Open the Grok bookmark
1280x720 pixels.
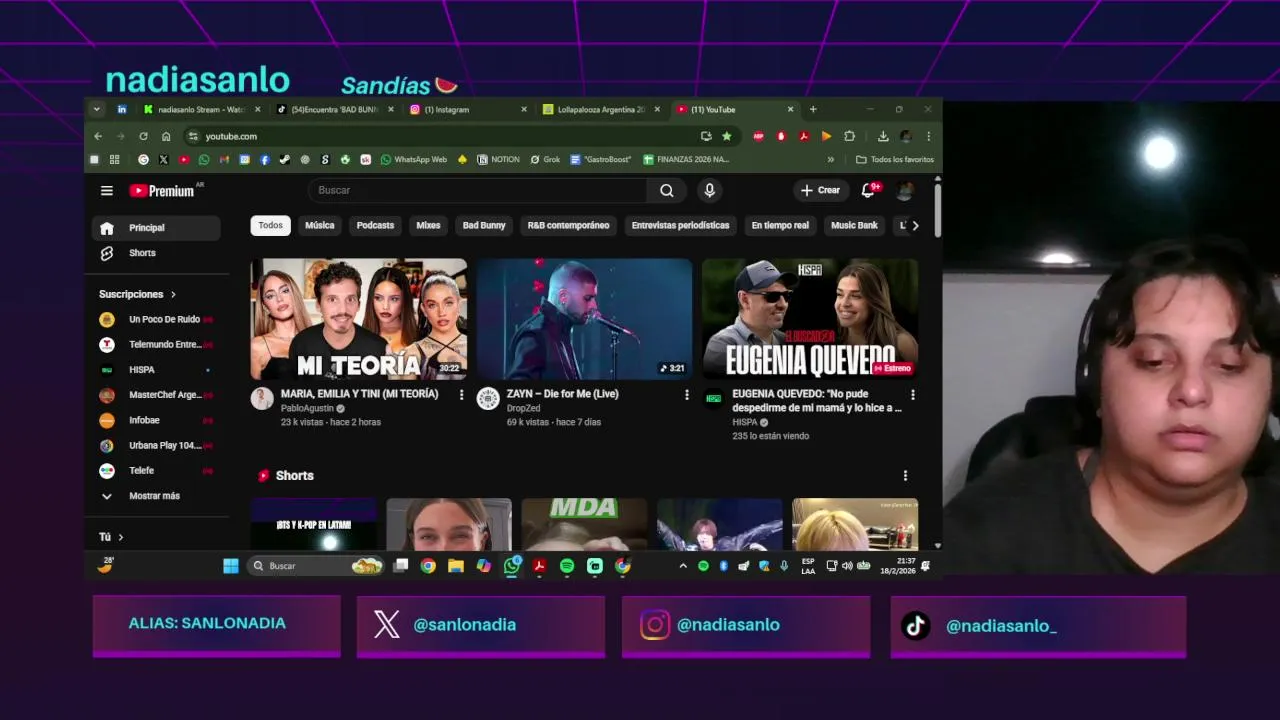coord(545,159)
